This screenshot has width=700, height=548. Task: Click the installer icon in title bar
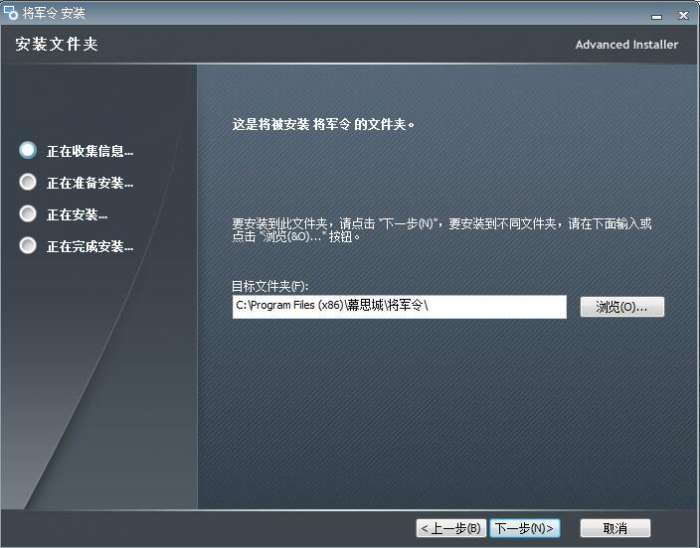click(10, 12)
